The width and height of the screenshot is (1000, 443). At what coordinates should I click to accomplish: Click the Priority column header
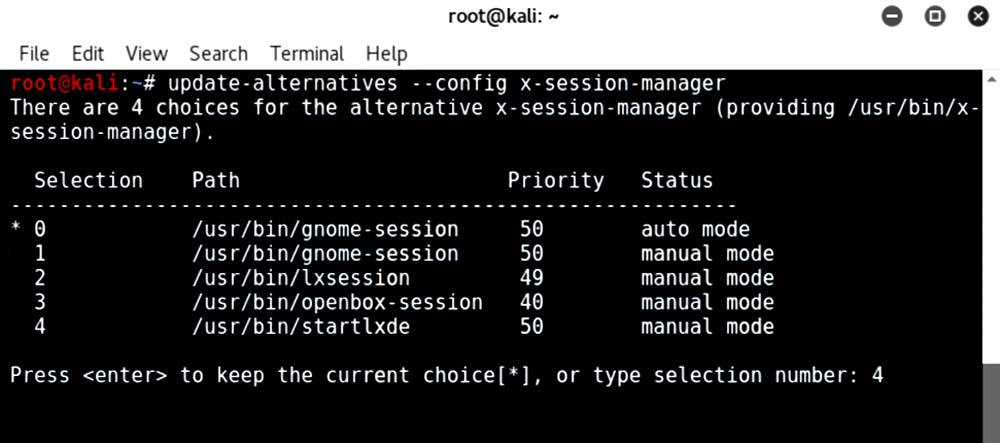[x=555, y=181]
